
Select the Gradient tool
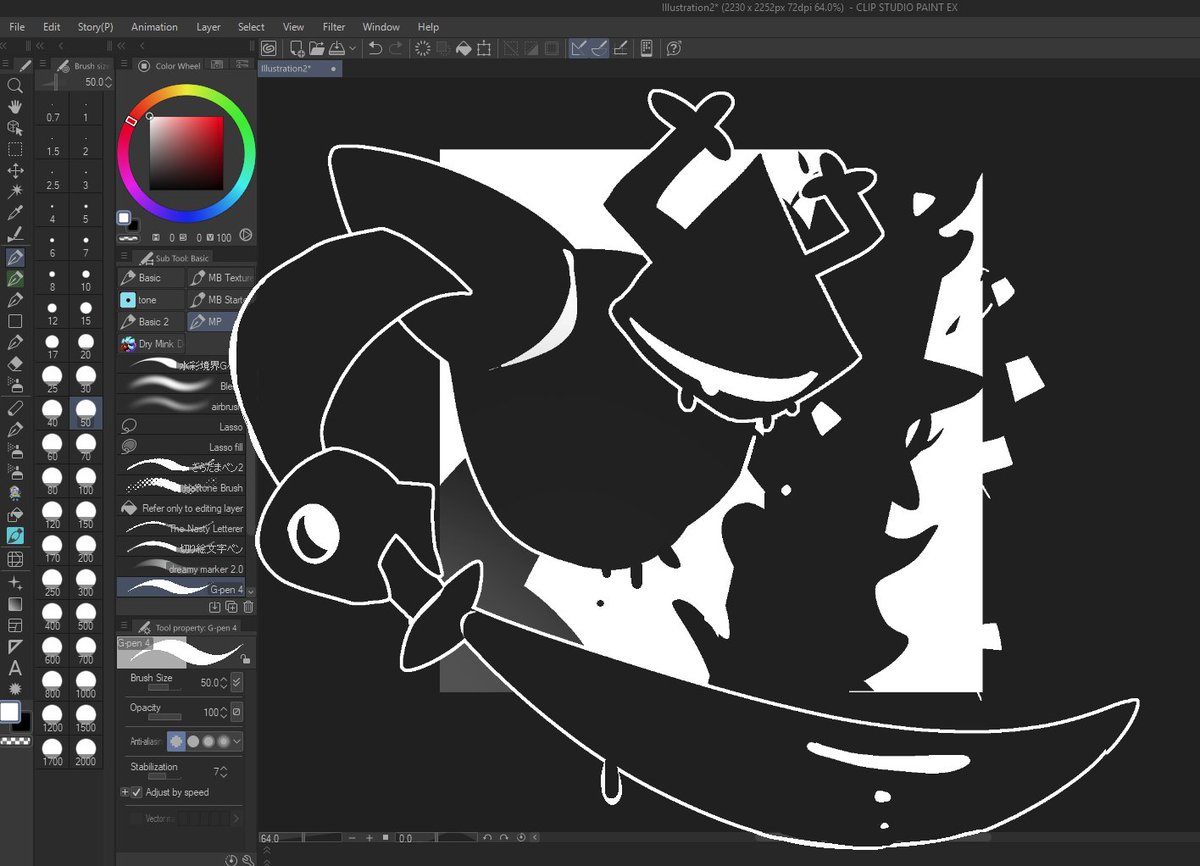(x=15, y=603)
